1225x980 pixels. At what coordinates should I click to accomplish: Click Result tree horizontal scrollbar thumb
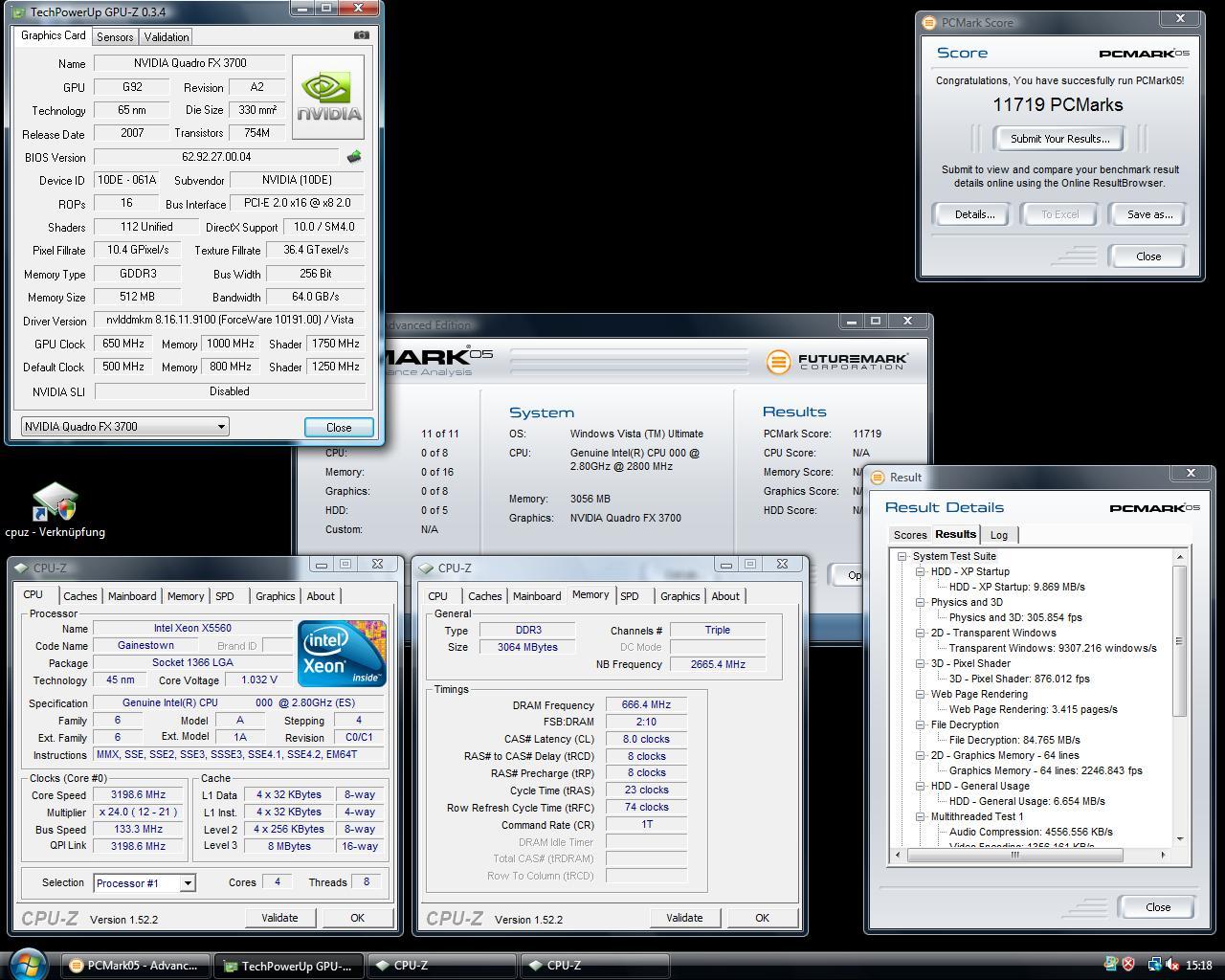pyautogui.click(x=1014, y=855)
